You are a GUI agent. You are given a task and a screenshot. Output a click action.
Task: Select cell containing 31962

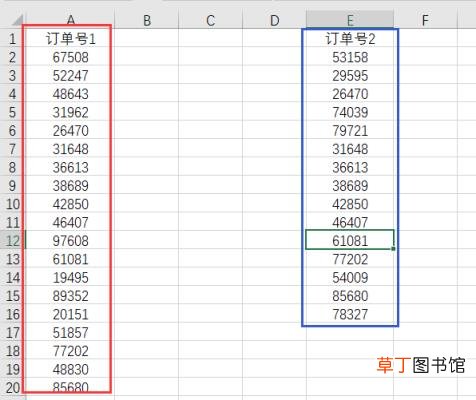[x=70, y=112]
